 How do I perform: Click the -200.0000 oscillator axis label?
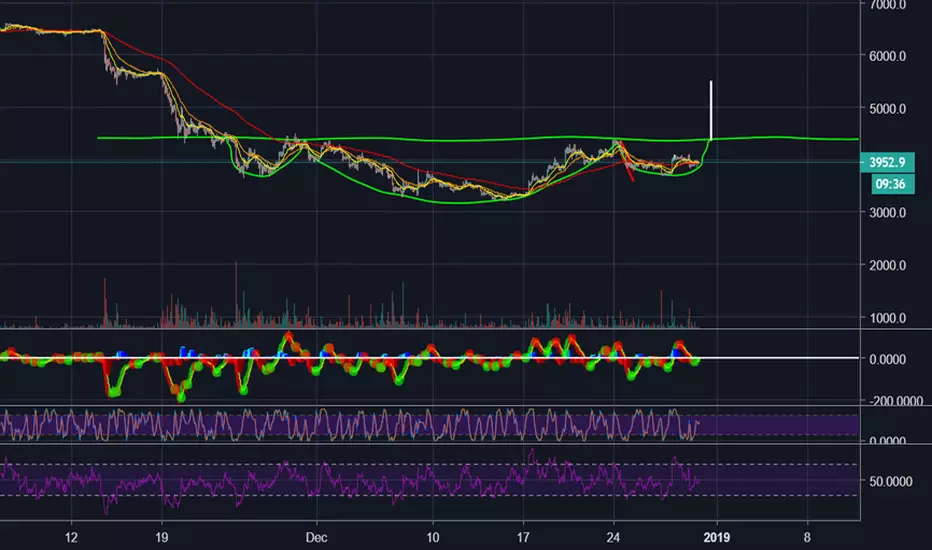point(896,401)
